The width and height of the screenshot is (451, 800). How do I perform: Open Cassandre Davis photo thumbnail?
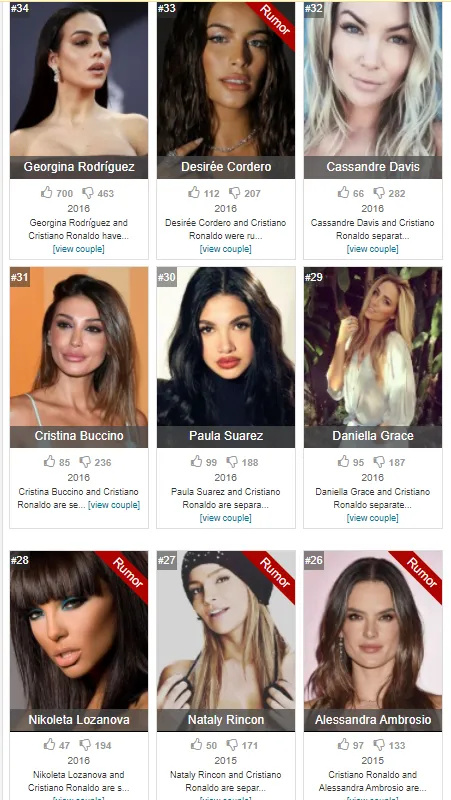373,79
